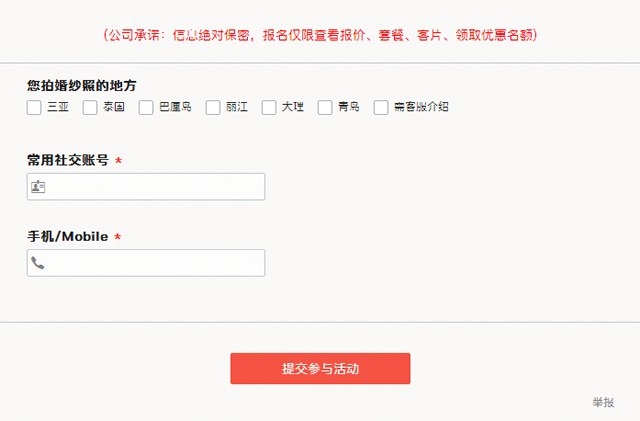Click the red 公司承诺 privacy notice text

320,35
